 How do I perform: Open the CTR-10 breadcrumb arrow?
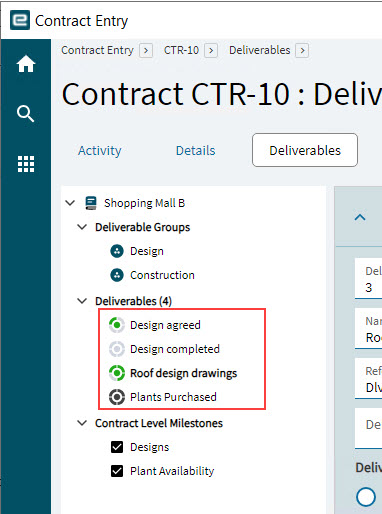click(211, 50)
